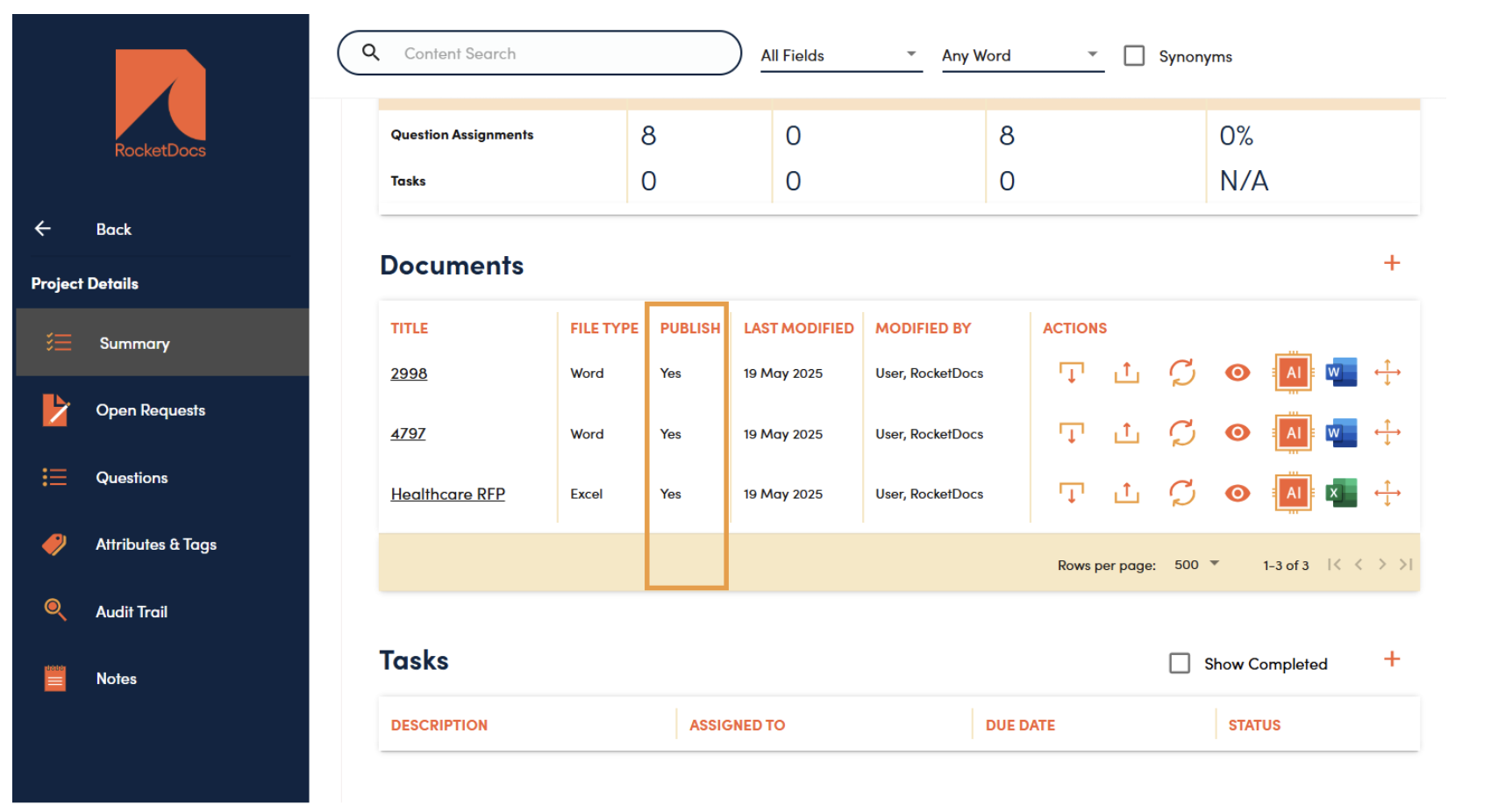Sort by LAST MODIFIED column
The image size is (1498, 812).
(x=799, y=328)
